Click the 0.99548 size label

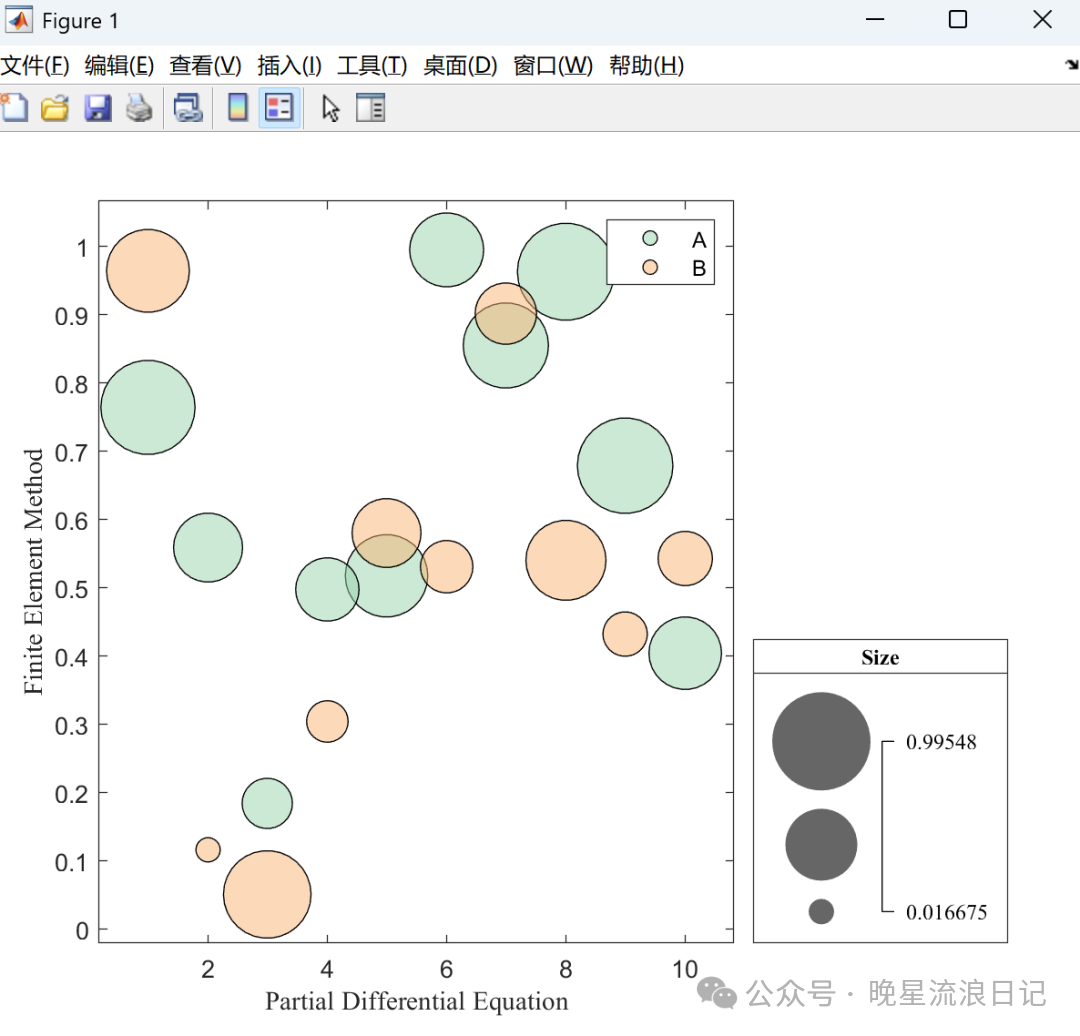[x=941, y=742]
